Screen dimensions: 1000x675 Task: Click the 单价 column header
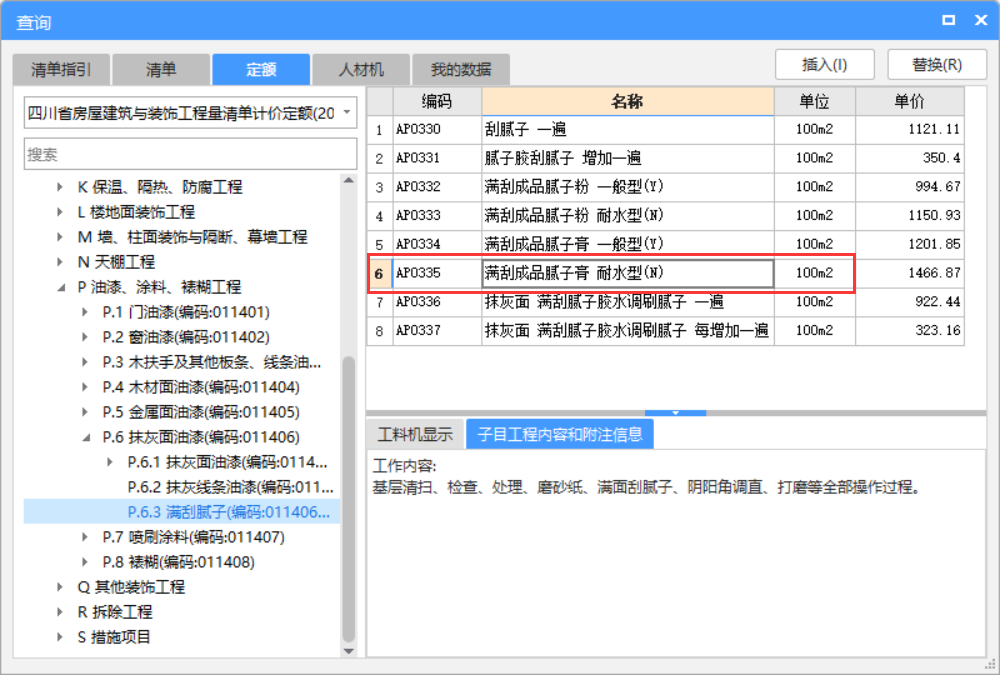pos(909,101)
